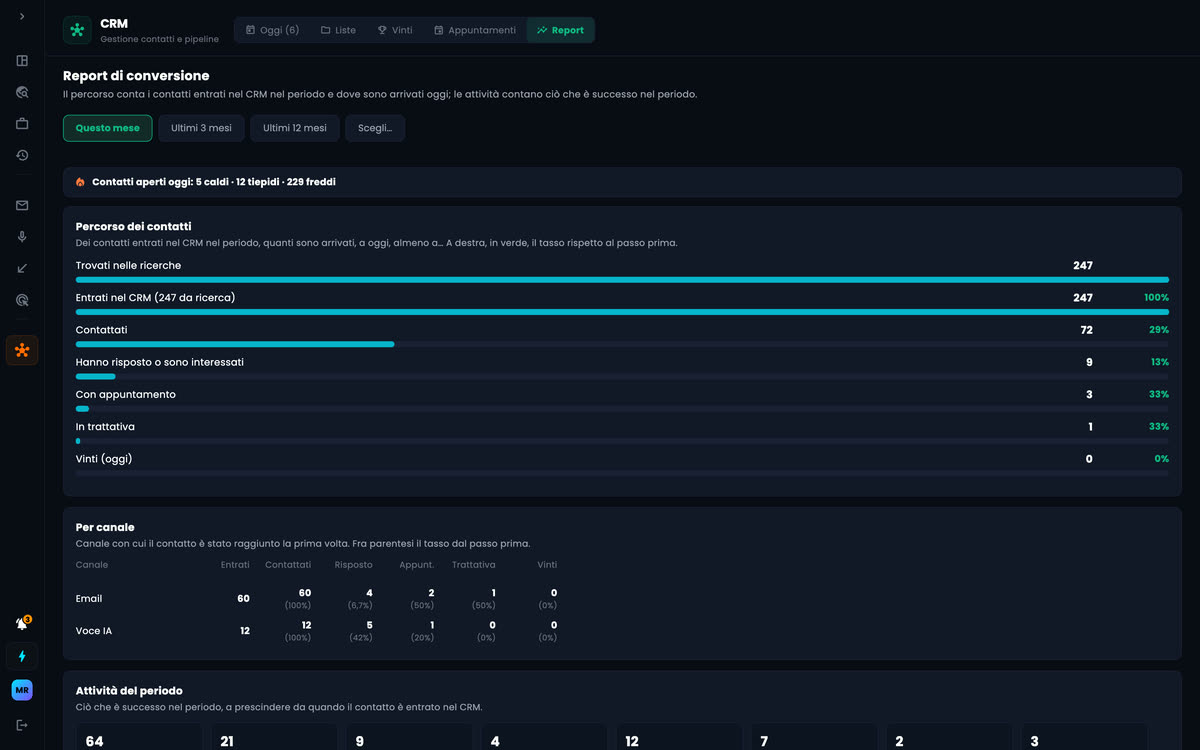
Task: Expand the sidebar with the chevron arrow
Action: coord(22,17)
